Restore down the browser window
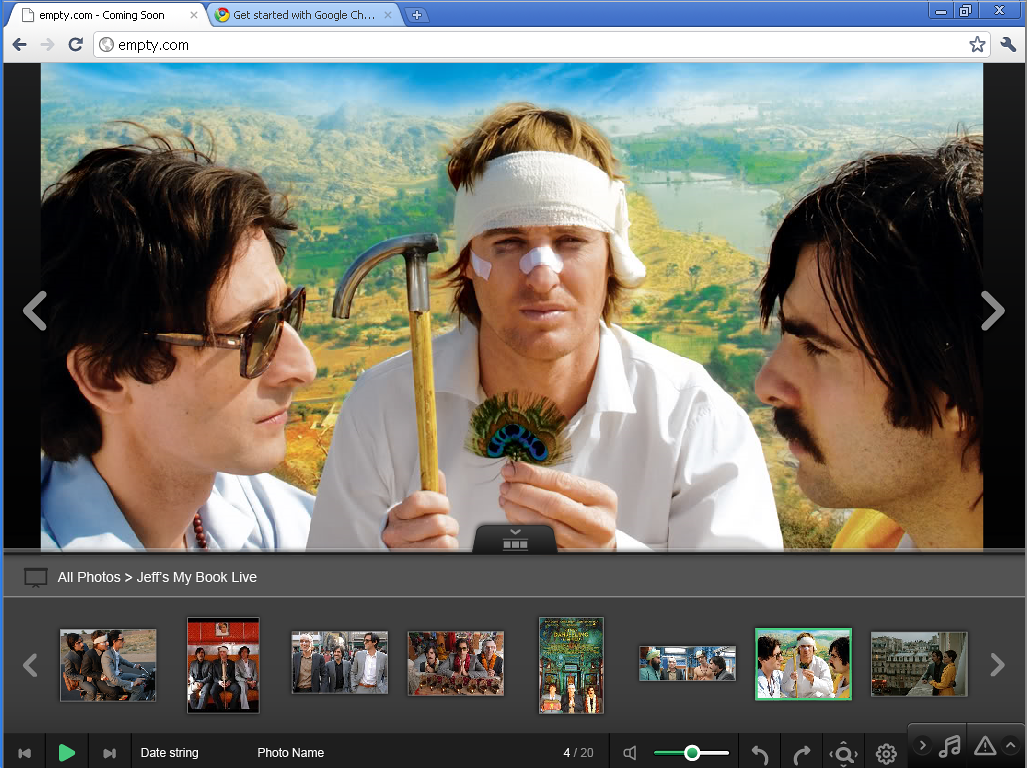The width and height of the screenshot is (1027, 768). (965, 10)
